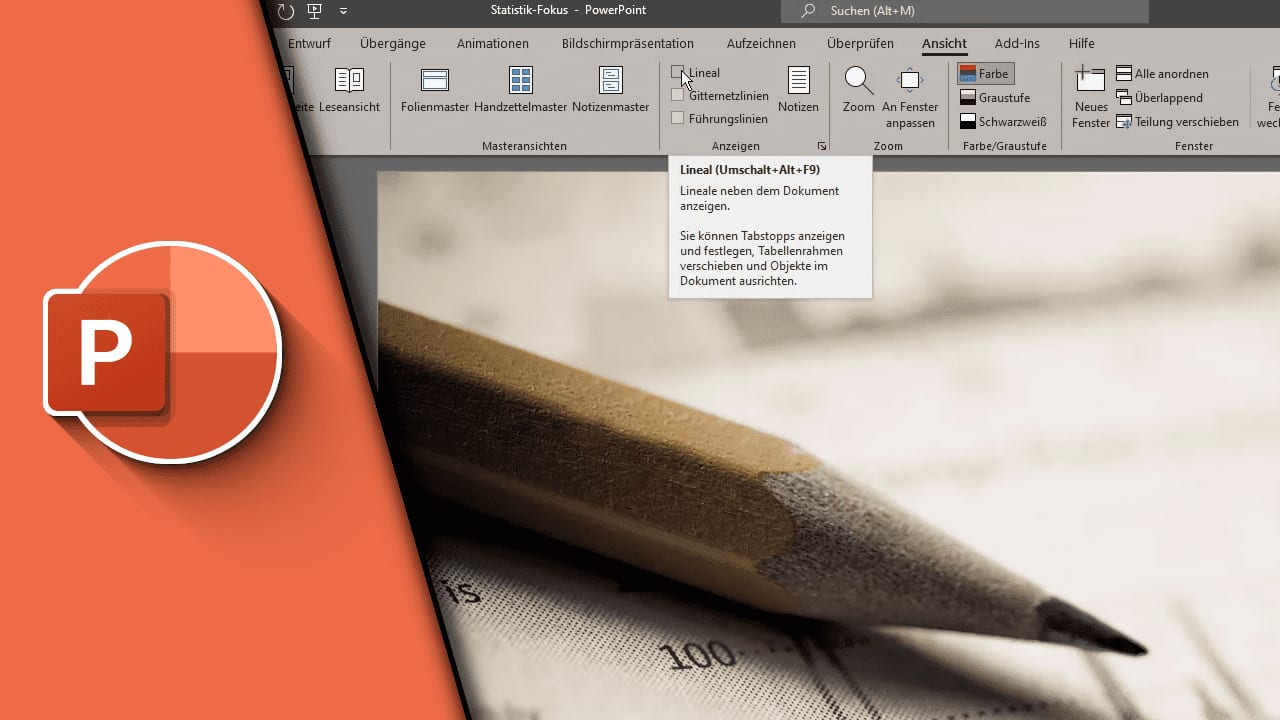Open a Neues Fenster
The width and height of the screenshot is (1280, 720).
click(x=1091, y=98)
